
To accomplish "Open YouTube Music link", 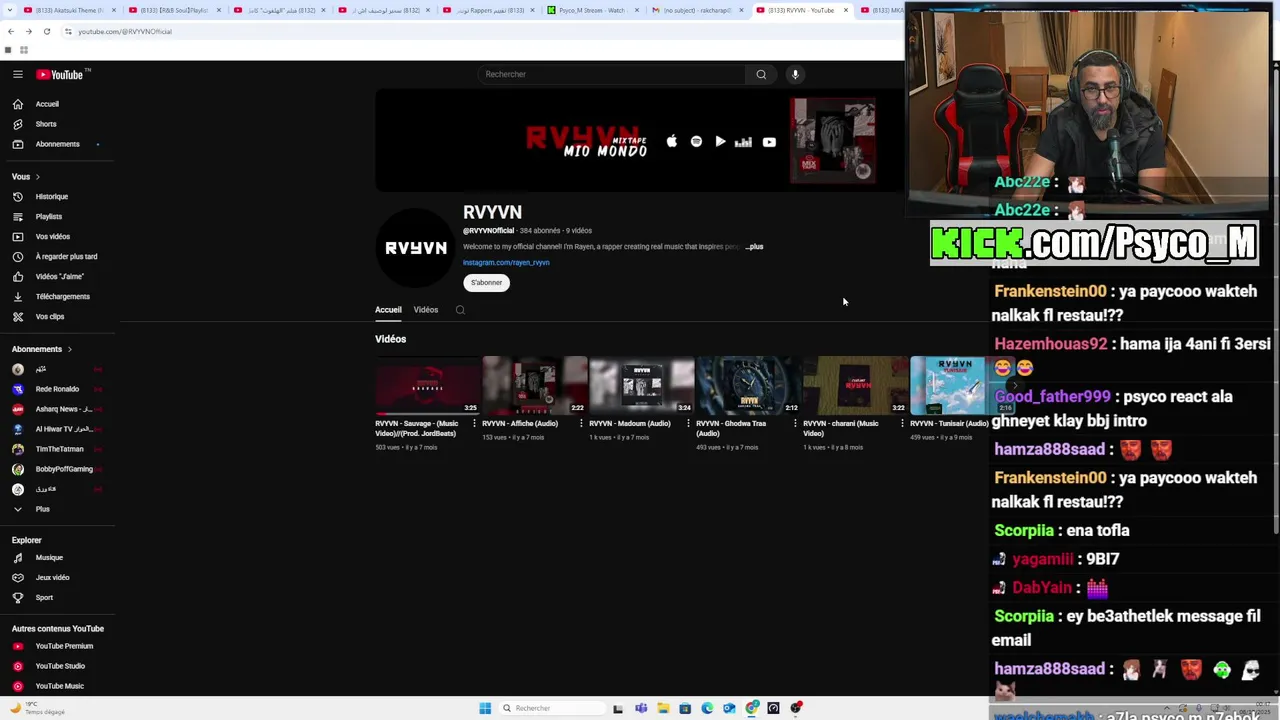I will point(58,686).
